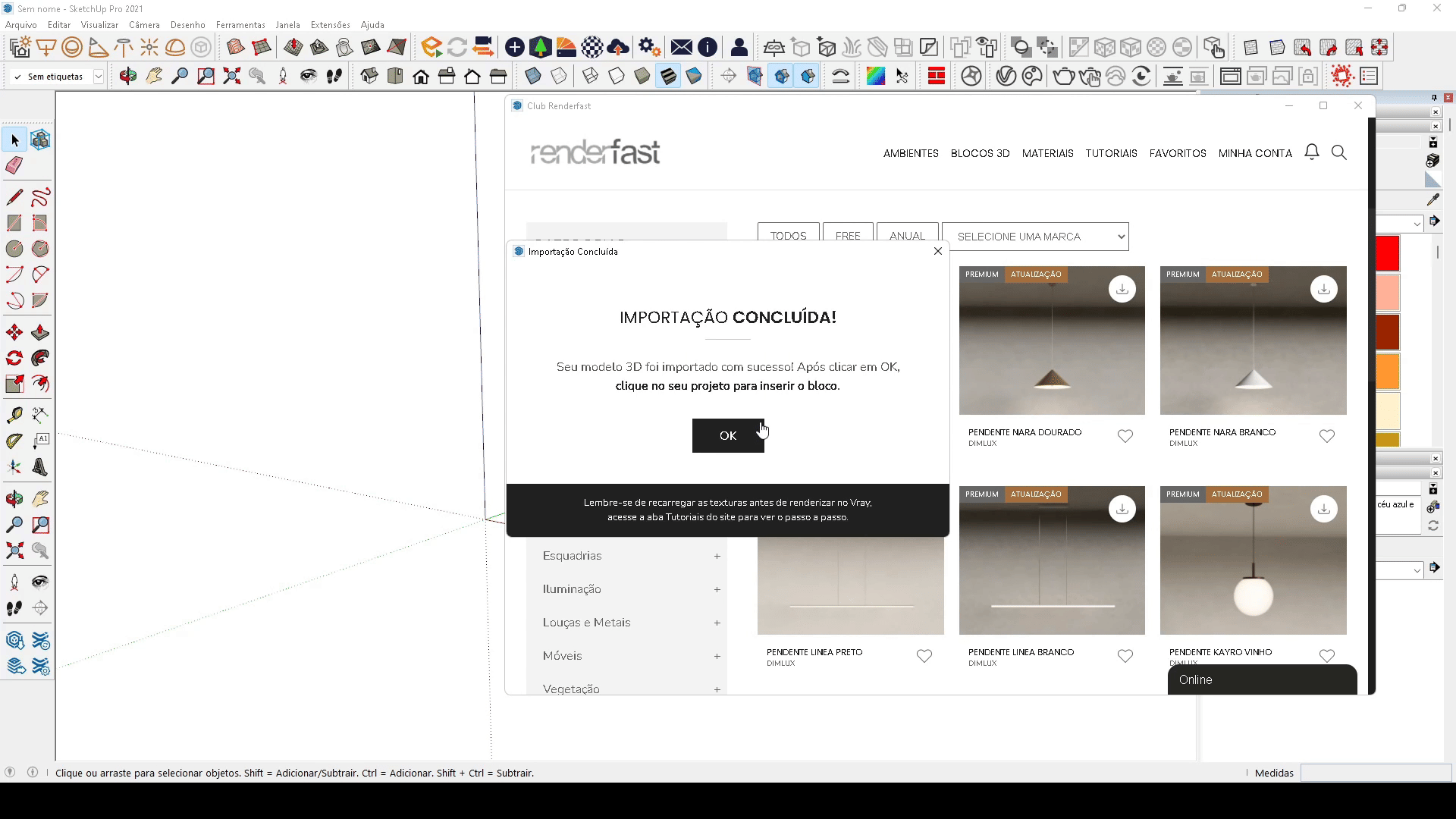Go to the Tutoriais site tab
The width and height of the screenshot is (1456, 819).
pos(1111,153)
